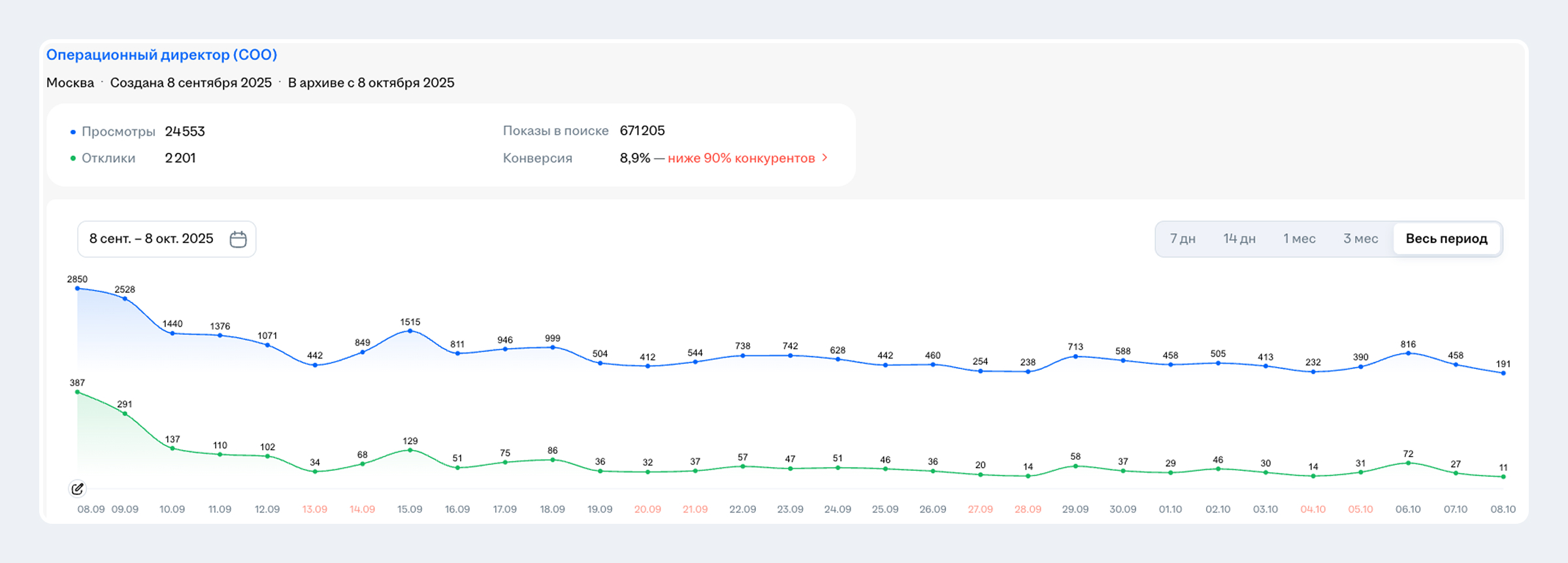
Task: Click the 2850 views point on 08.09
Action: pyautogui.click(x=77, y=288)
